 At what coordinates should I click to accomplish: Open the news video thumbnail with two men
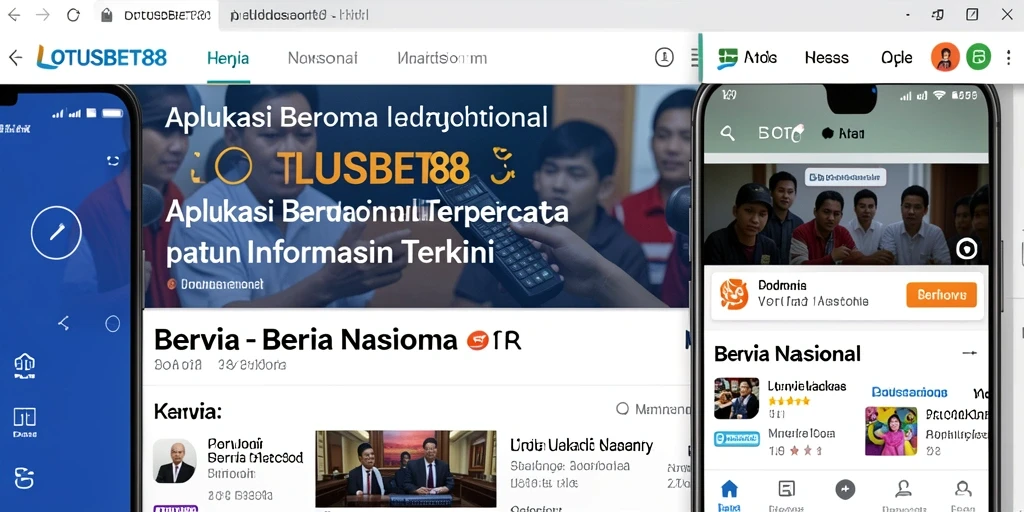pos(406,468)
